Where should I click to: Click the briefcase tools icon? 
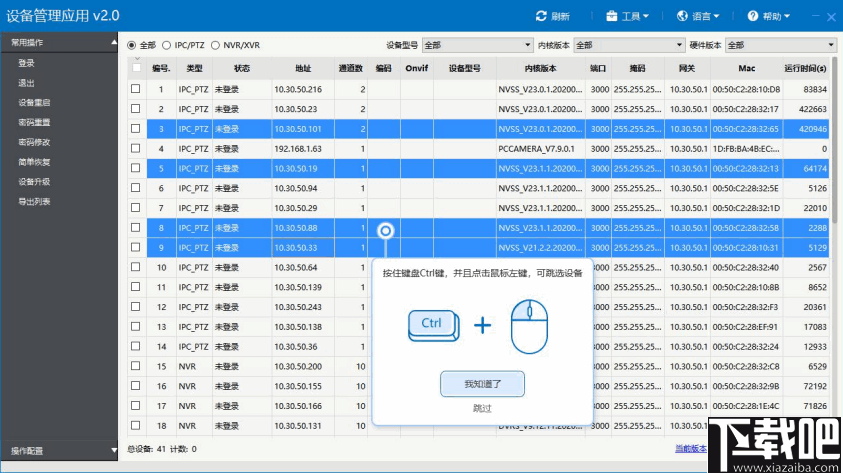coord(611,16)
